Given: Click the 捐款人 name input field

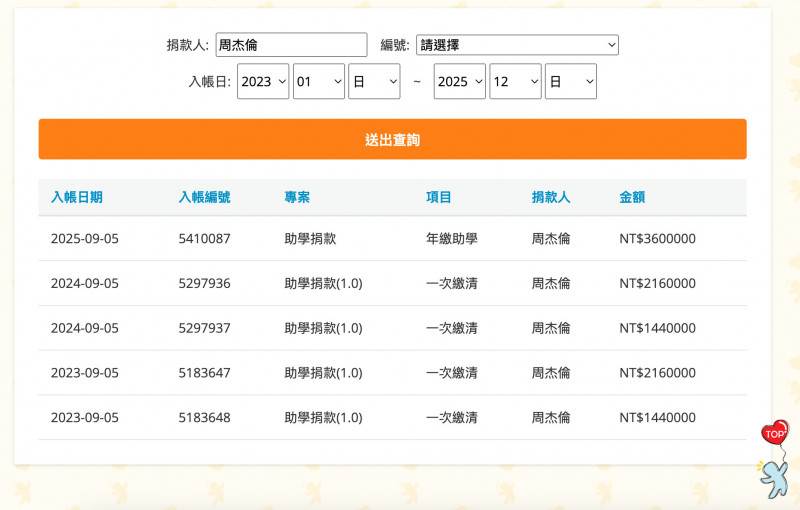Looking at the screenshot, I should click(291, 45).
